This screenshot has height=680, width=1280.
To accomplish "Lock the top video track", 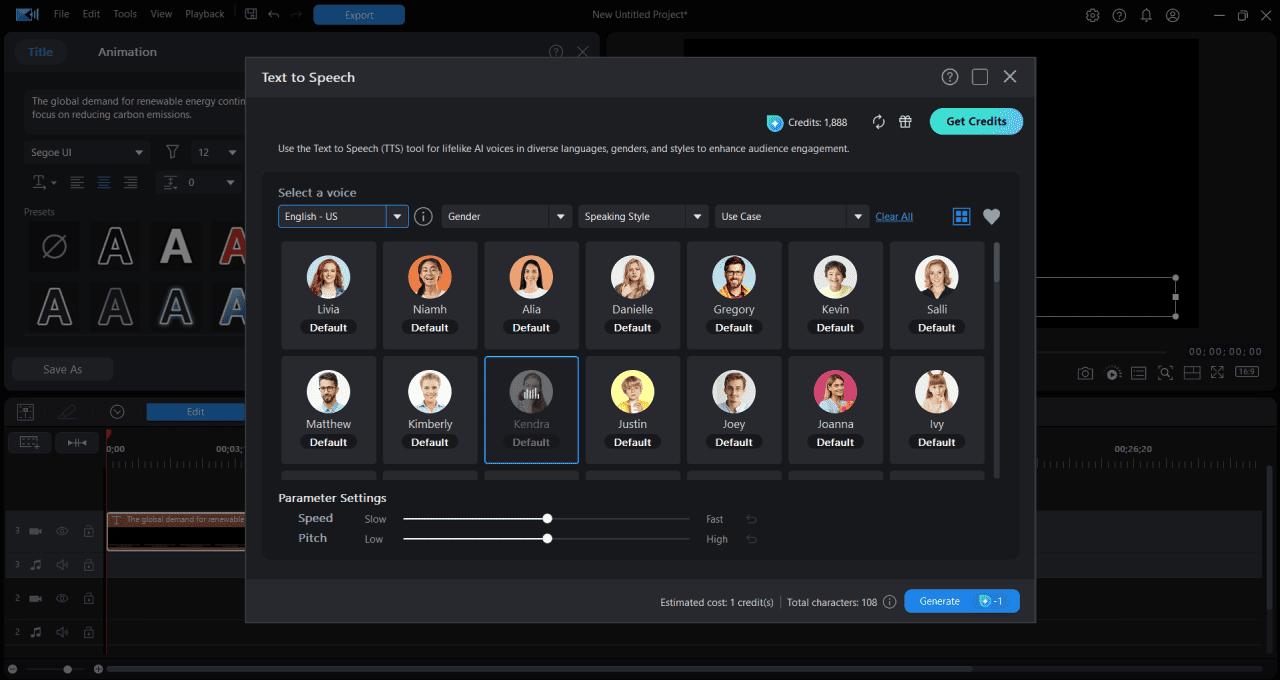I will pyautogui.click(x=88, y=531).
